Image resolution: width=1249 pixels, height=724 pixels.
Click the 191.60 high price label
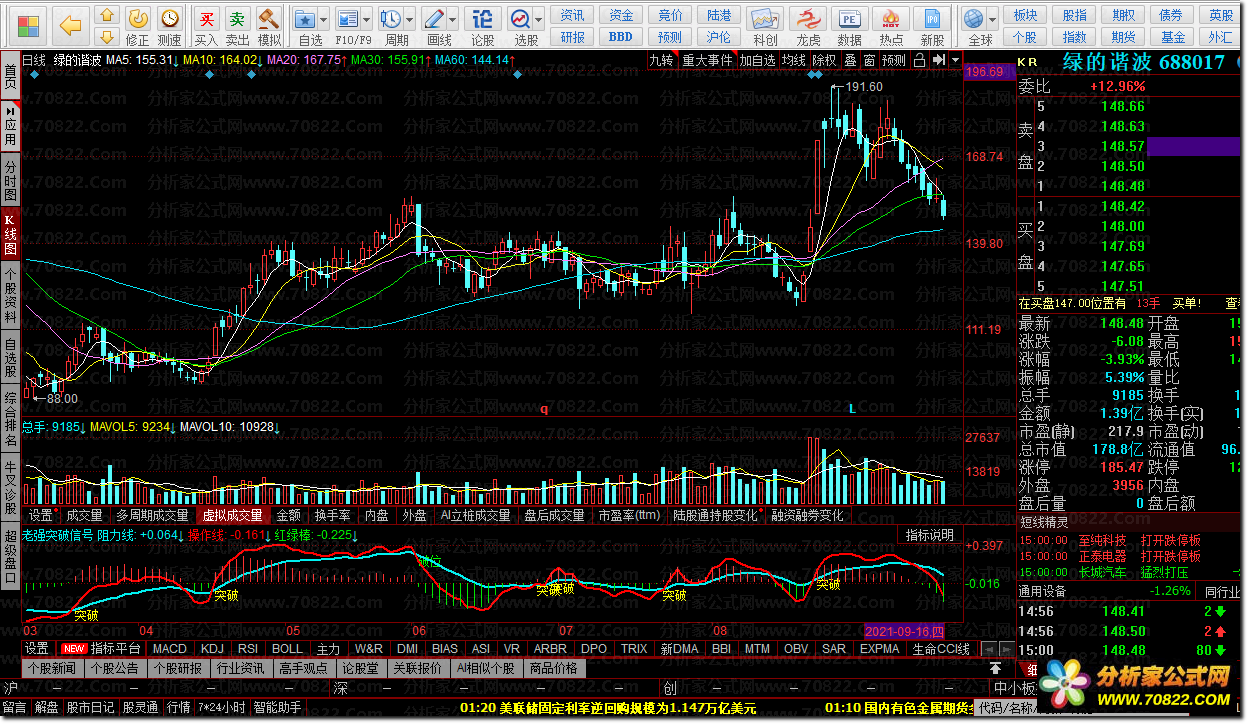(x=865, y=87)
